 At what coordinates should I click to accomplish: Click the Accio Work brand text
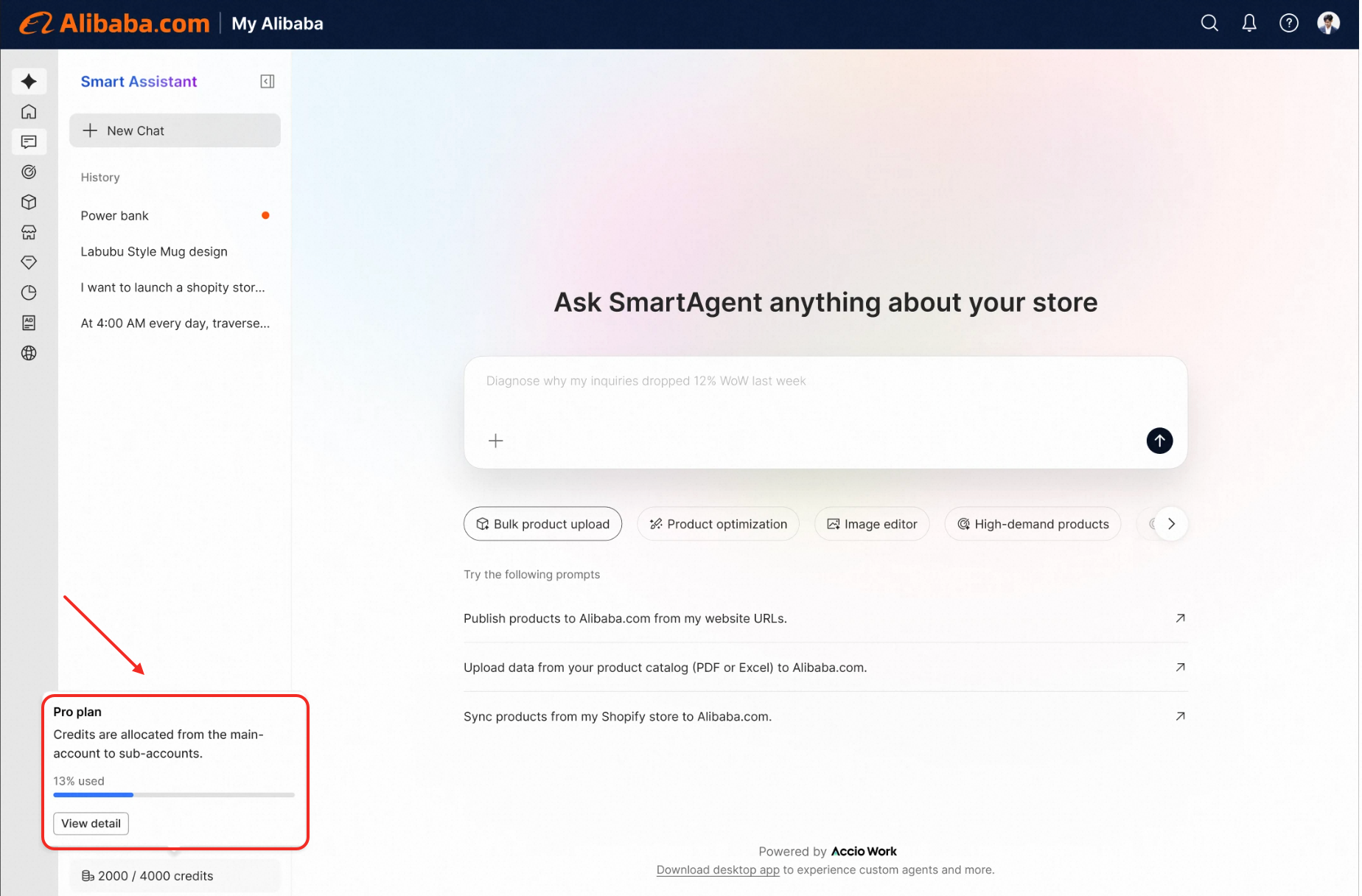click(864, 851)
